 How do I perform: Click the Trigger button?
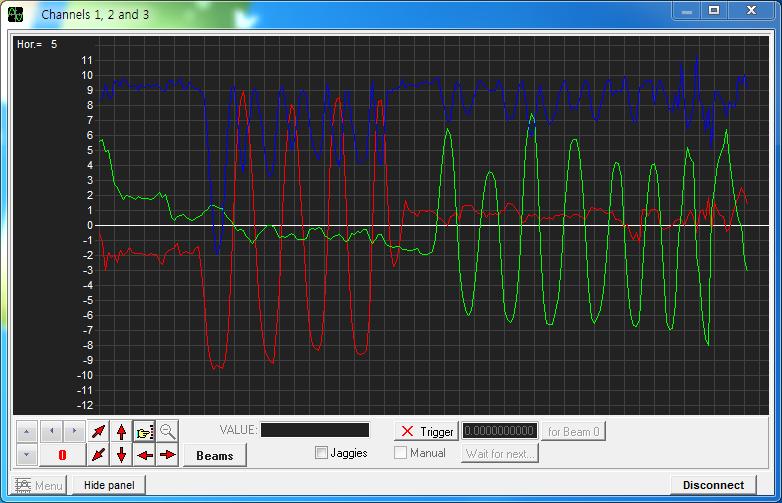(426, 431)
